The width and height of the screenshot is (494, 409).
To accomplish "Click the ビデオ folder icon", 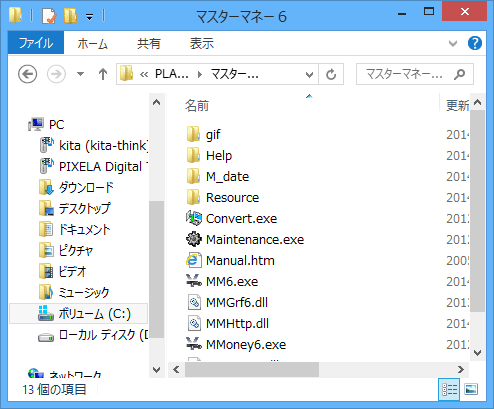I will point(46,271).
